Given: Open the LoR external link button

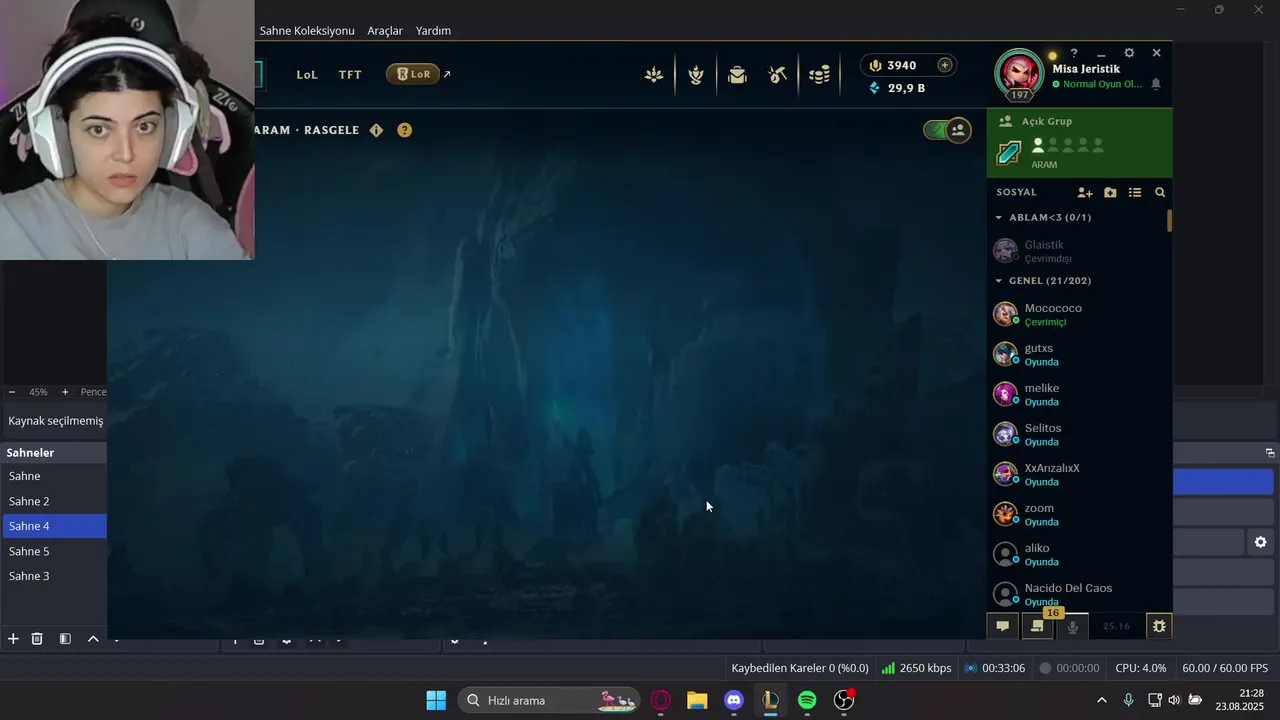Looking at the screenshot, I should tap(418, 74).
